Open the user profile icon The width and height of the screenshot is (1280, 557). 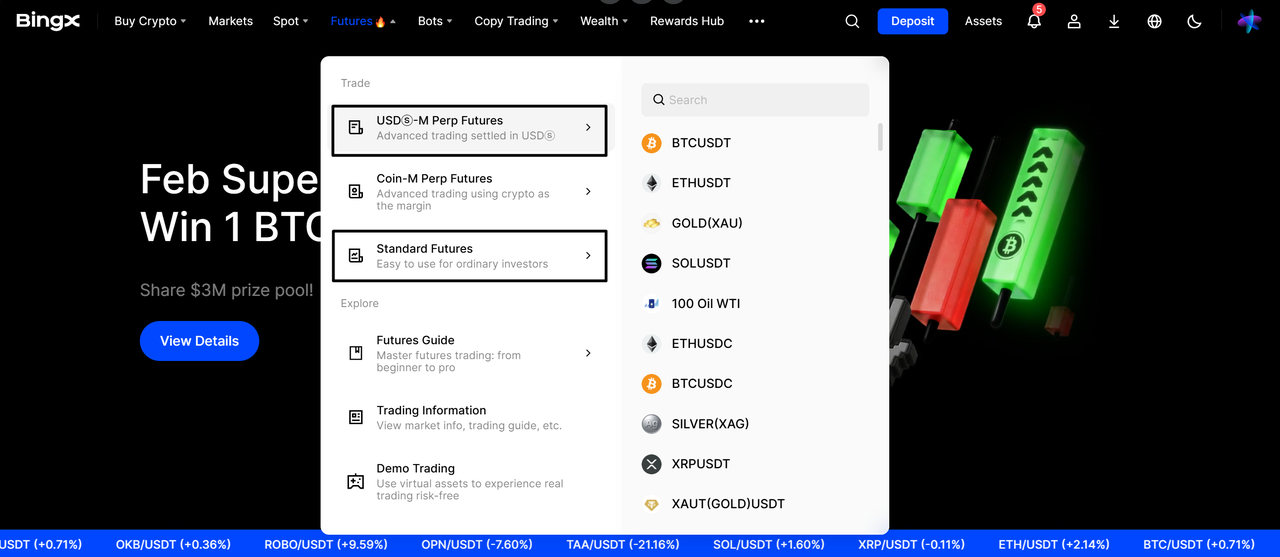(1074, 21)
